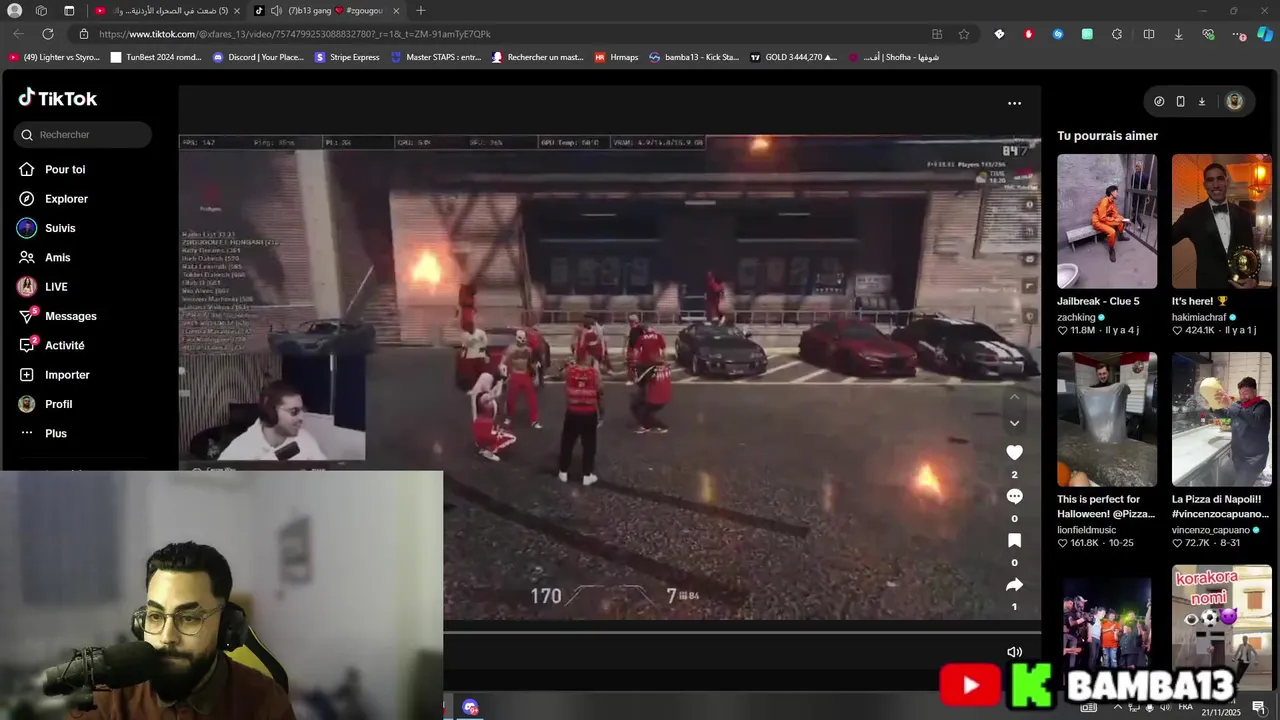Open Messages in sidebar
This screenshot has height=720, width=1280.
click(x=57, y=316)
